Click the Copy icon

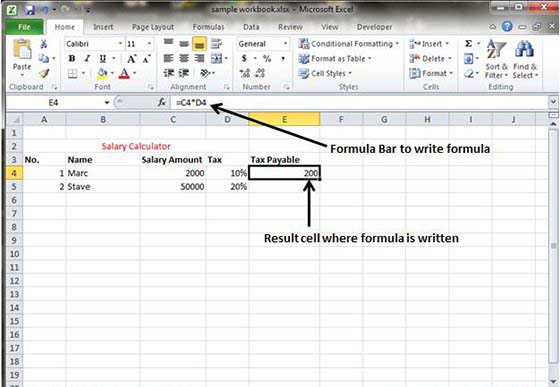pos(44,58)
